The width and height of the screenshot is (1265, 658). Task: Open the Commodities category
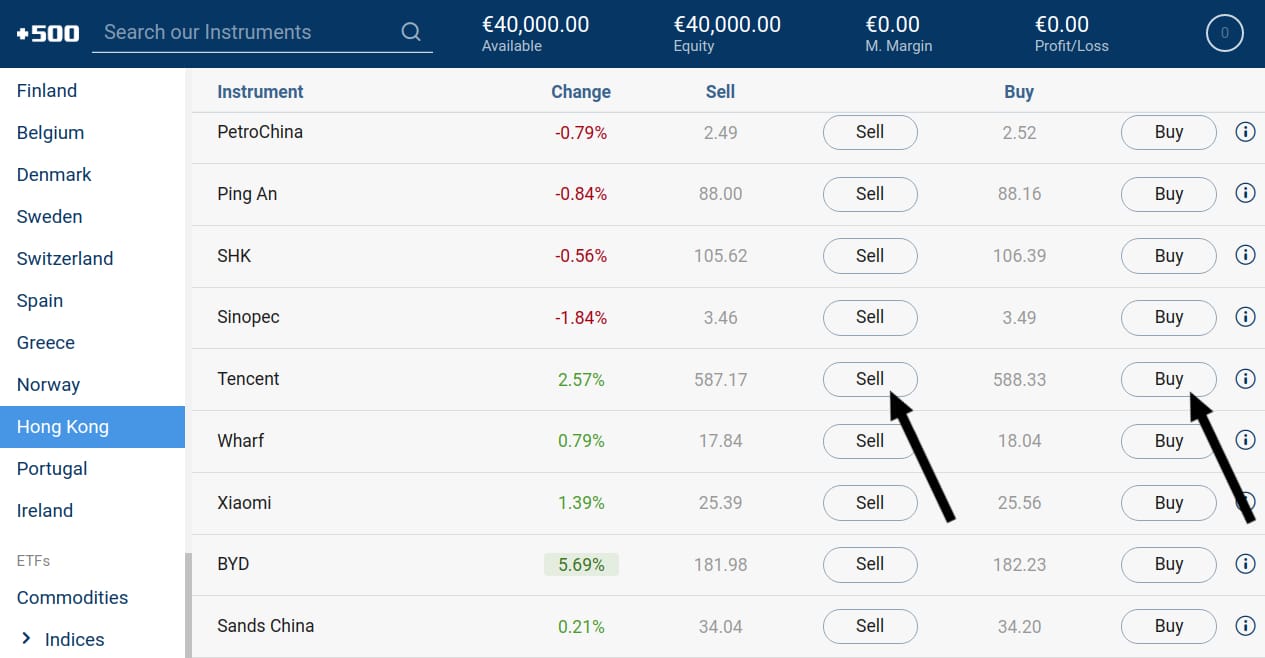pyautogui.click(x=72, y=598)
